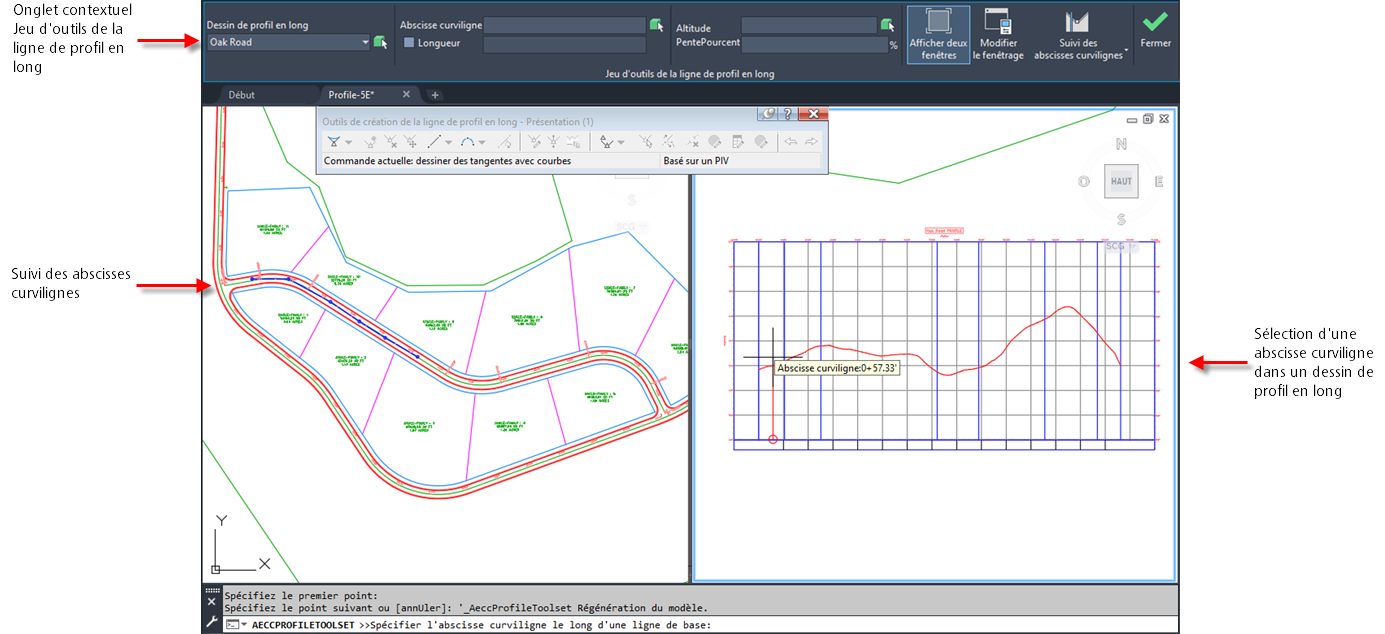The image size is (1385, 634).
Task: Click the raise/lower PVIs icon
Action: (x=553, y=142)
